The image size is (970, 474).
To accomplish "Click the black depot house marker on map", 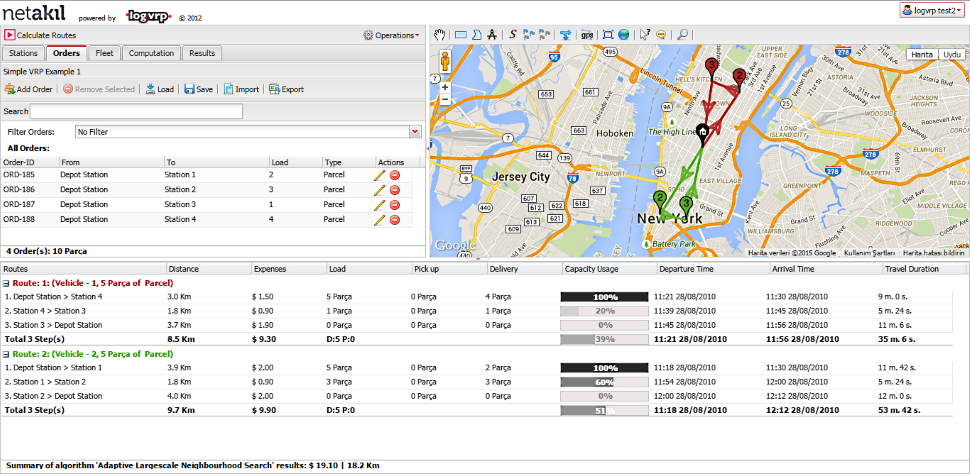I will click(702, 133).
